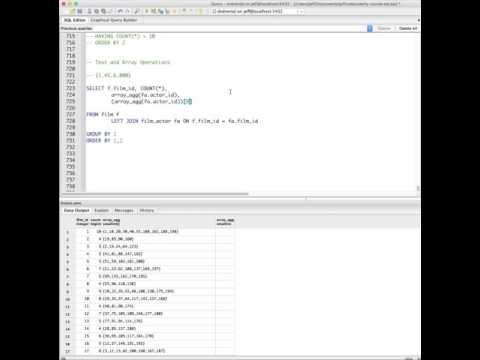Select the Data Output tab
The image size is (480, 360).
77,210
